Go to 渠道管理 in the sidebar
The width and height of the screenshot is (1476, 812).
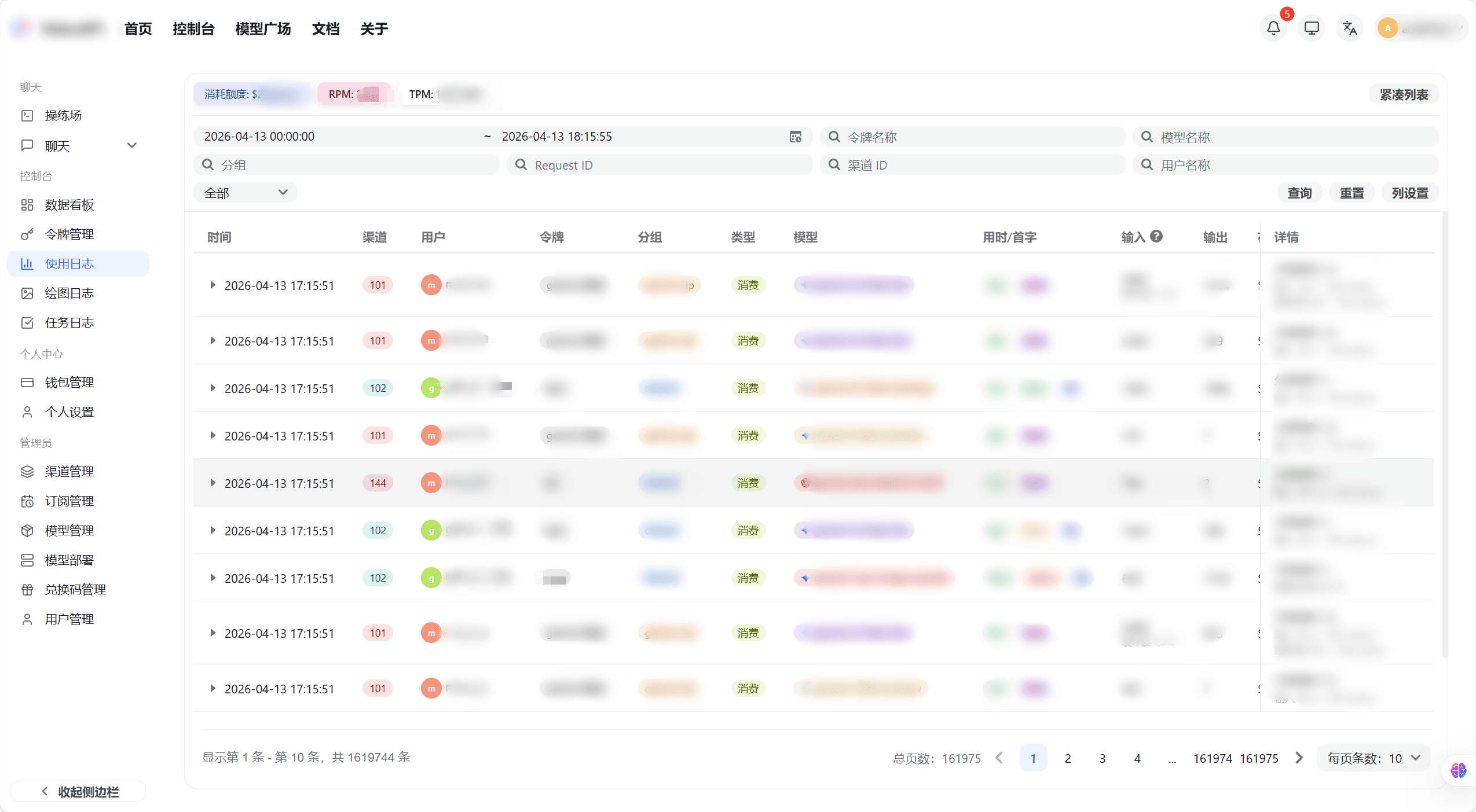click(x=69, y=472)
